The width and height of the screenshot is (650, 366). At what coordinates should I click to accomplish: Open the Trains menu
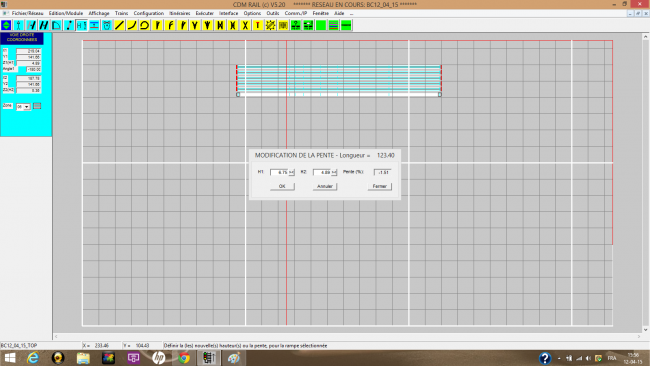[x=121, y=13]
